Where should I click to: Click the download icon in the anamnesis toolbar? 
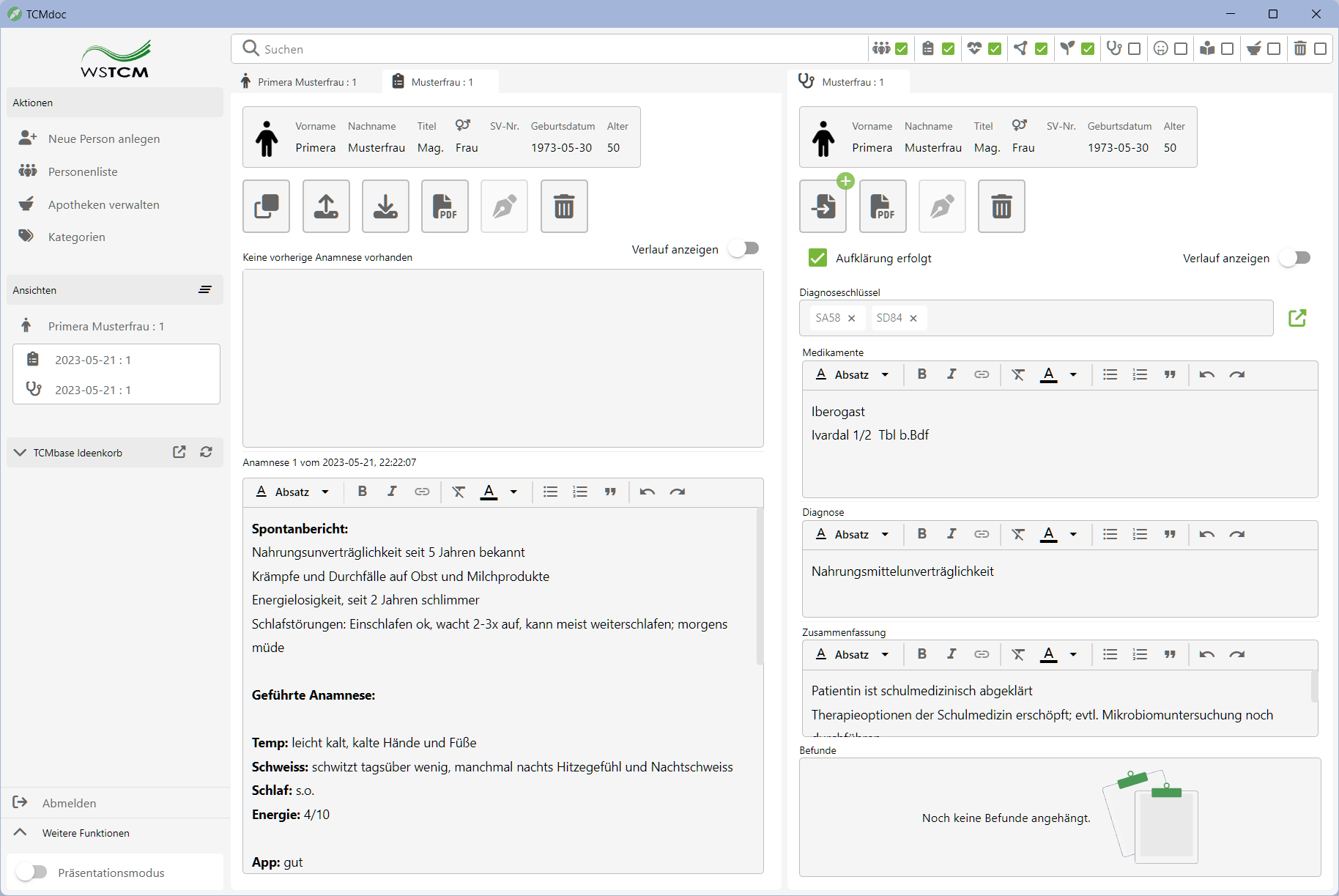(385, 207)
